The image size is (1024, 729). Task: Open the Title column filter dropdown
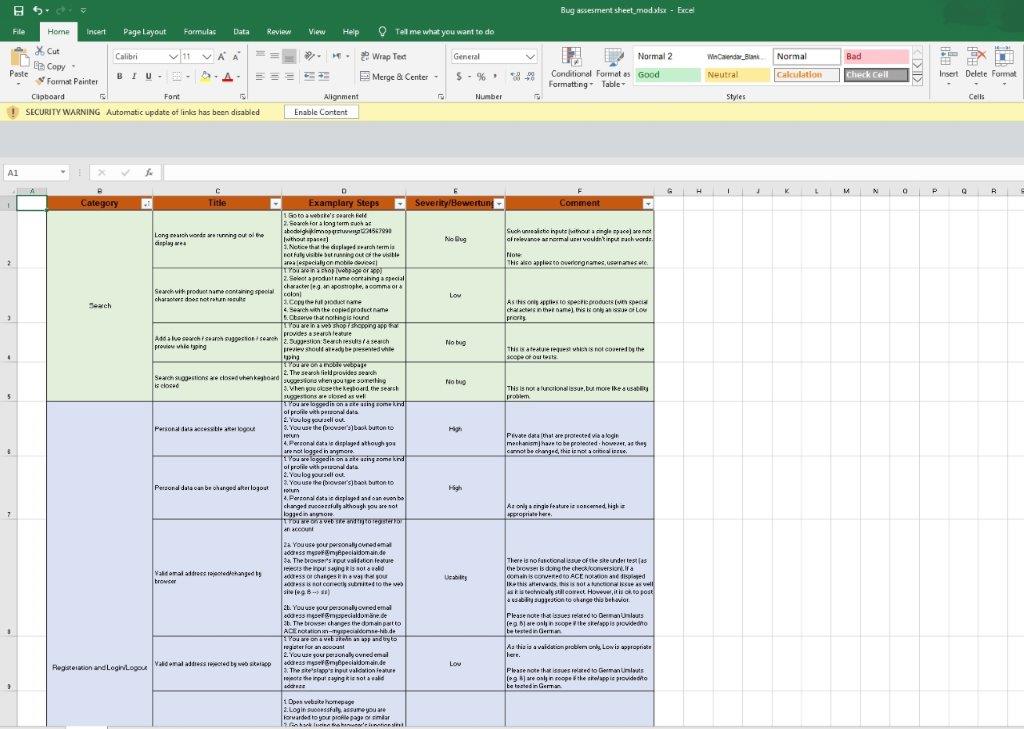tap(276, 204)
